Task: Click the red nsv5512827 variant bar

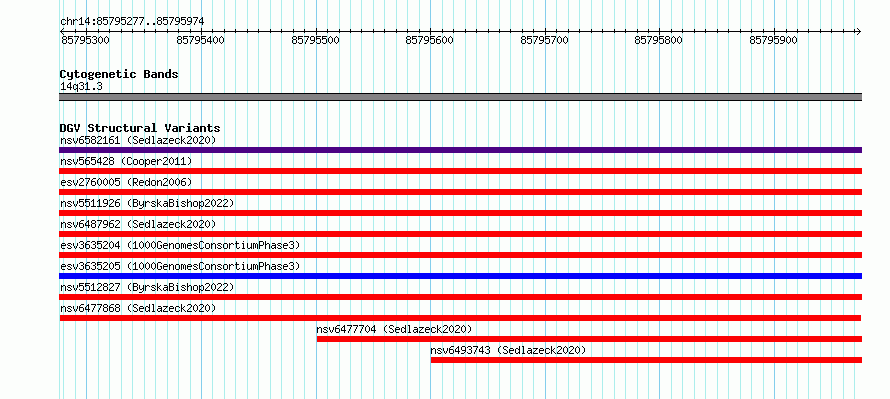Action: coord(460,297)
